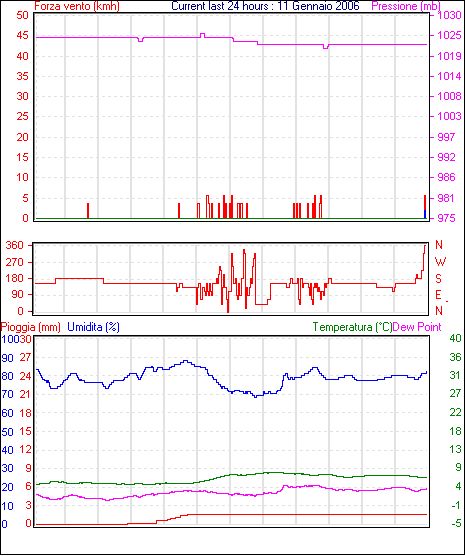The width and height of the screenshot is (465, 556).
Task: Select the 'Pioggia (mm)' legend label
Action: (31, 327)
